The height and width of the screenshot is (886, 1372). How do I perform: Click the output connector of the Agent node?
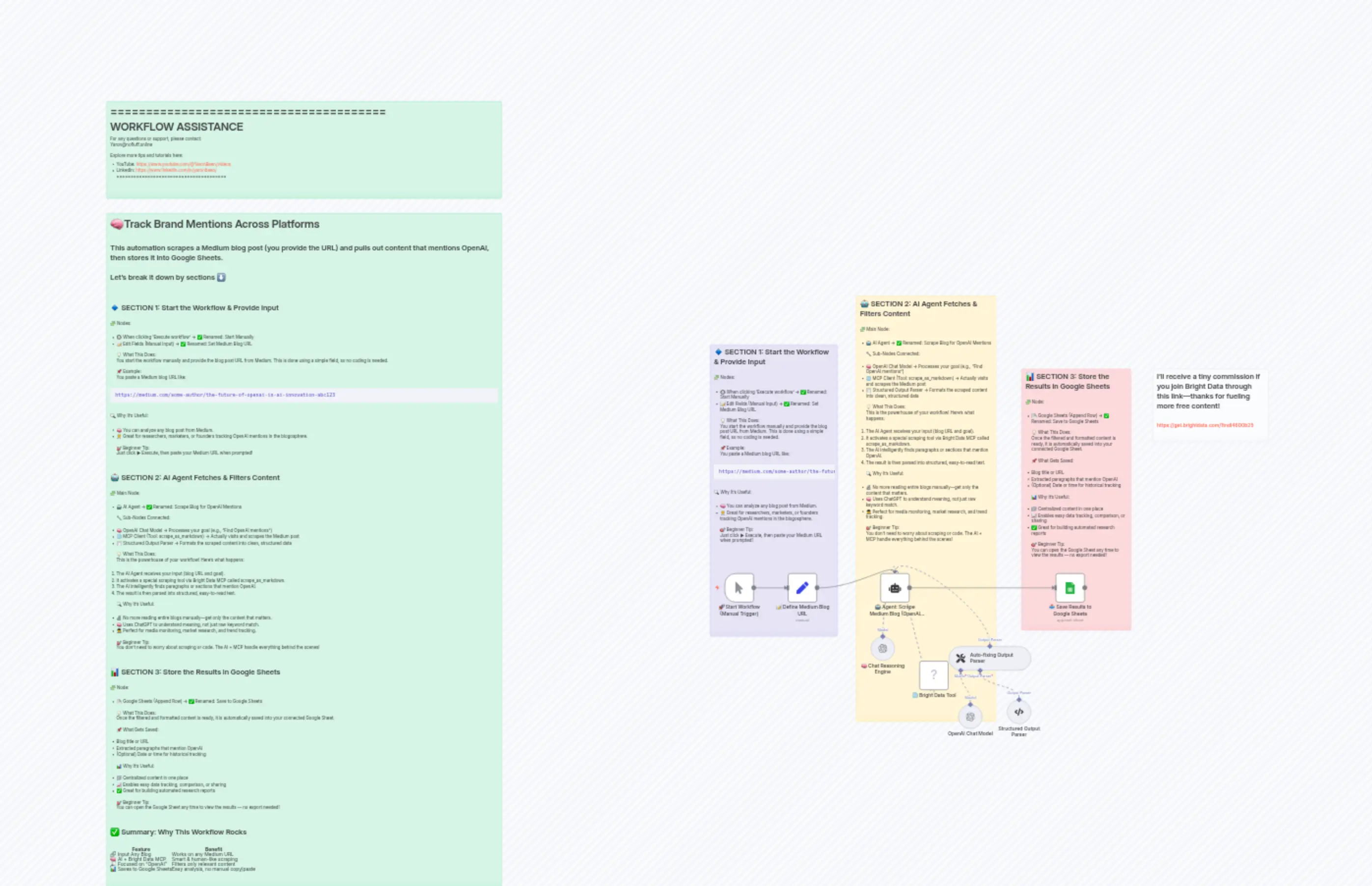(909, 588)
